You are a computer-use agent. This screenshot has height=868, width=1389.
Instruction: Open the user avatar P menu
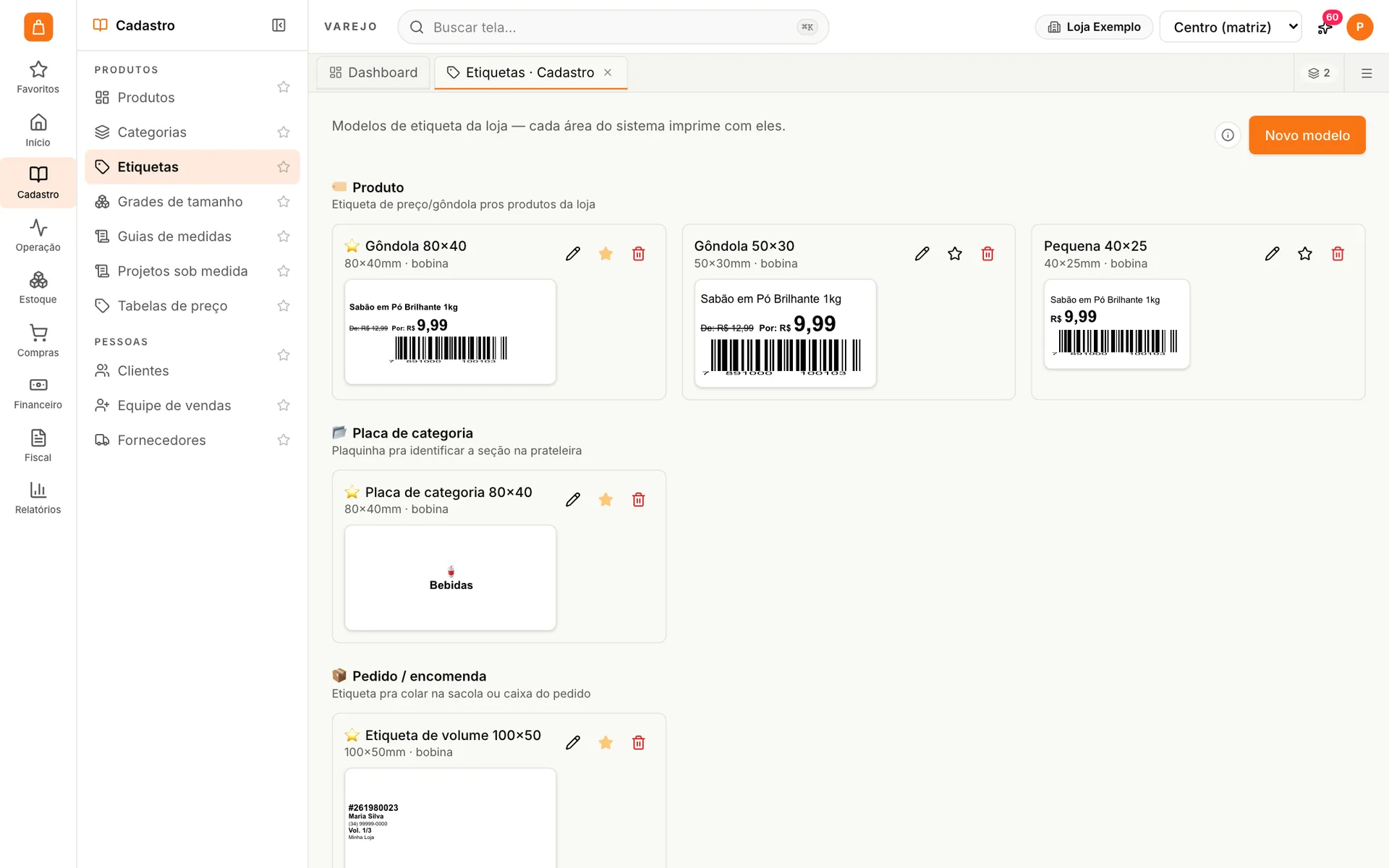pyautogui.click(x=1360, y=27)
